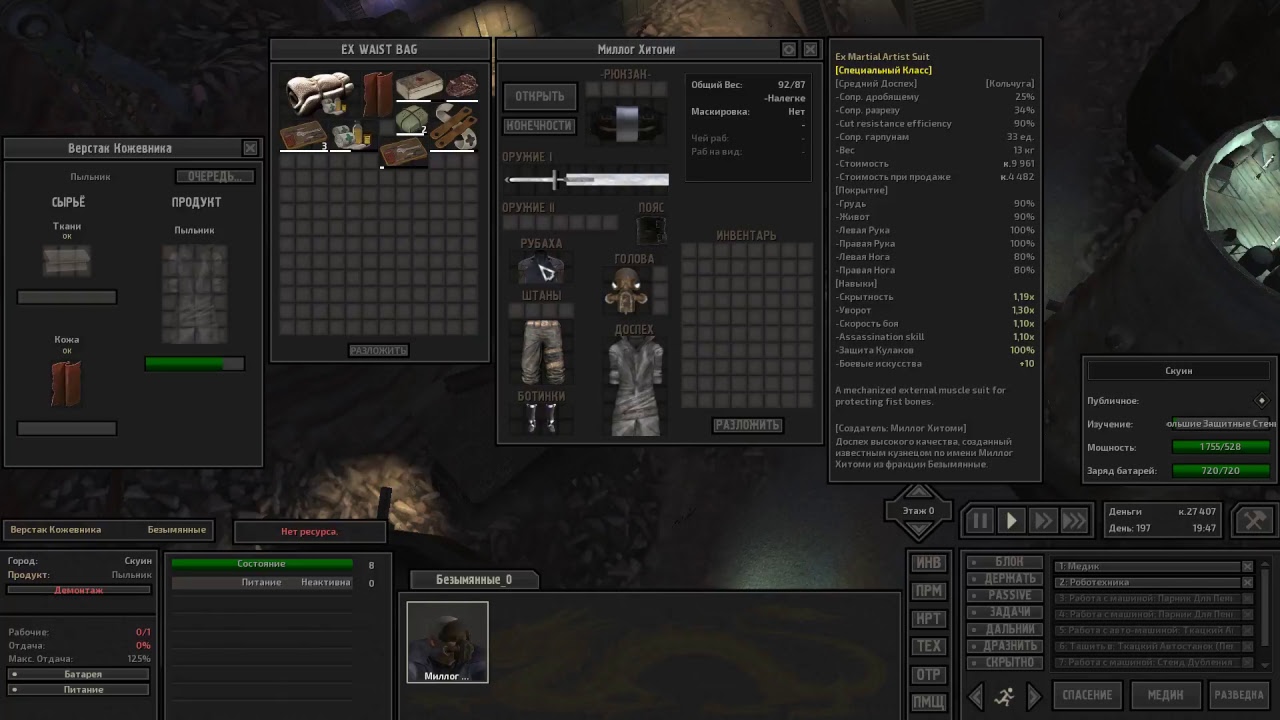
Task: Toggle the БЛОК stance
Action: tap(1007, 562)
